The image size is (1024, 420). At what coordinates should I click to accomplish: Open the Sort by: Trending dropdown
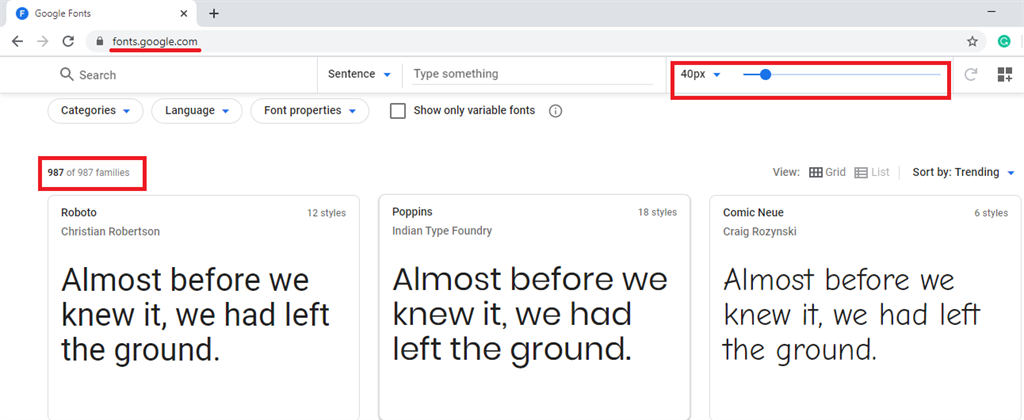click(963, 172)
